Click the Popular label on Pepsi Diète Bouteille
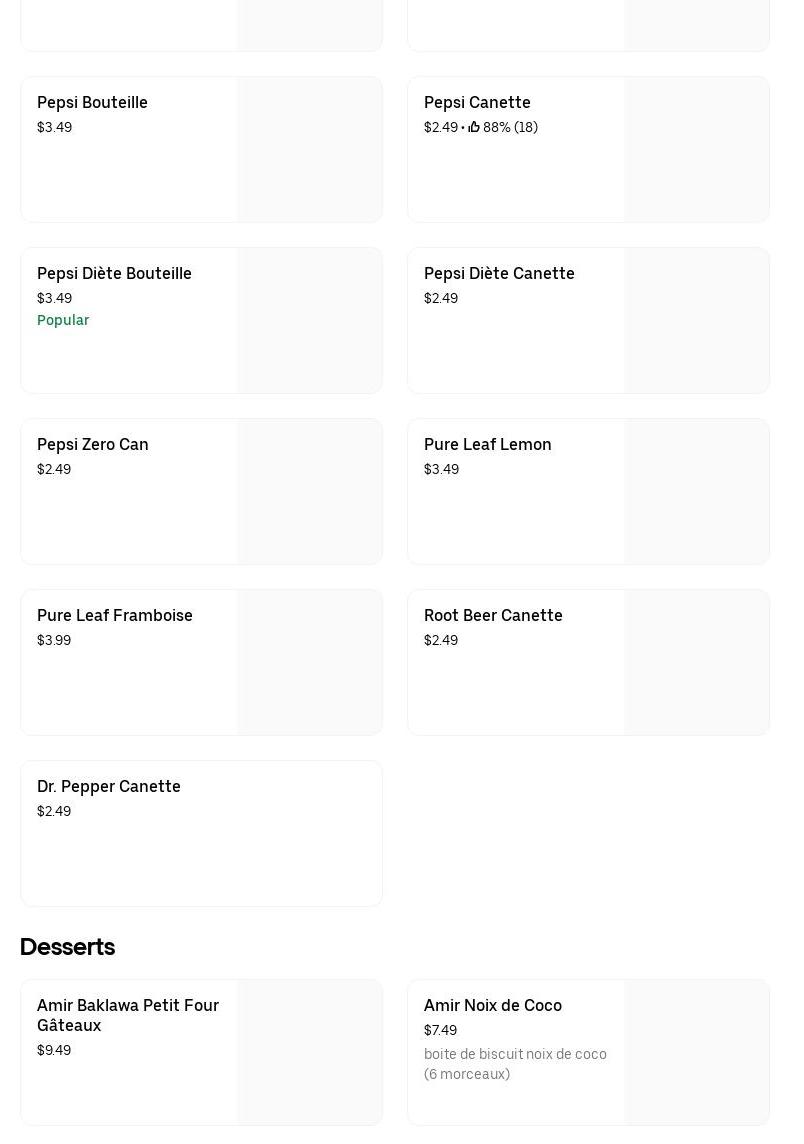 63,321
